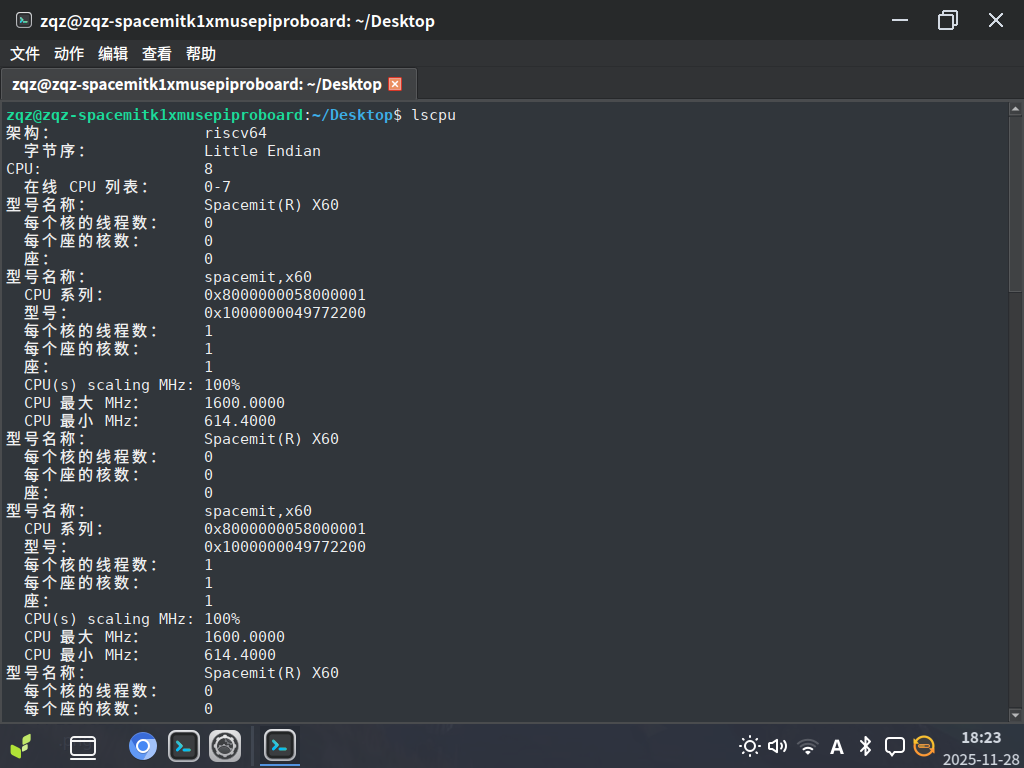Click scrollbar up arrow in terminal
Image resolution: width=1024 pixels, height=768 pixels.
coord(1016,109)
